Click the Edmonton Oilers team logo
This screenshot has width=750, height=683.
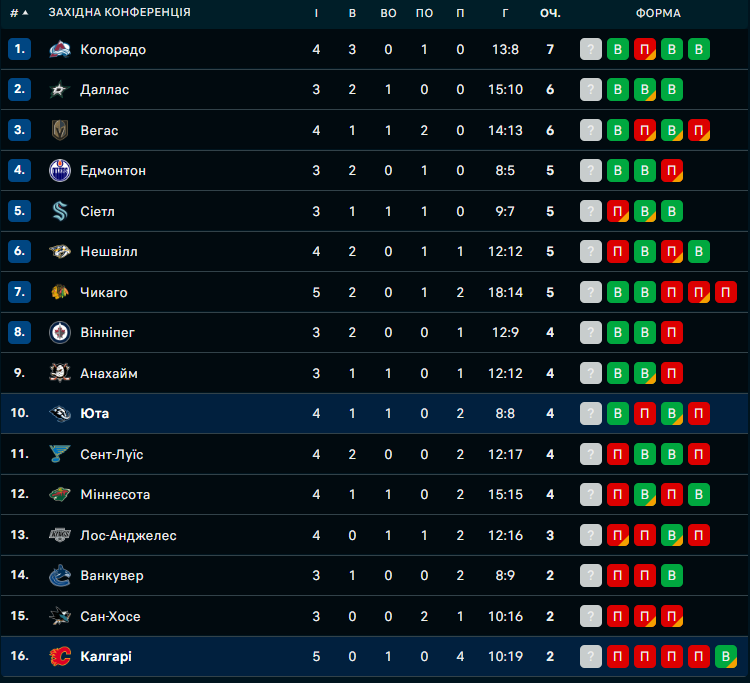point(60,171)
